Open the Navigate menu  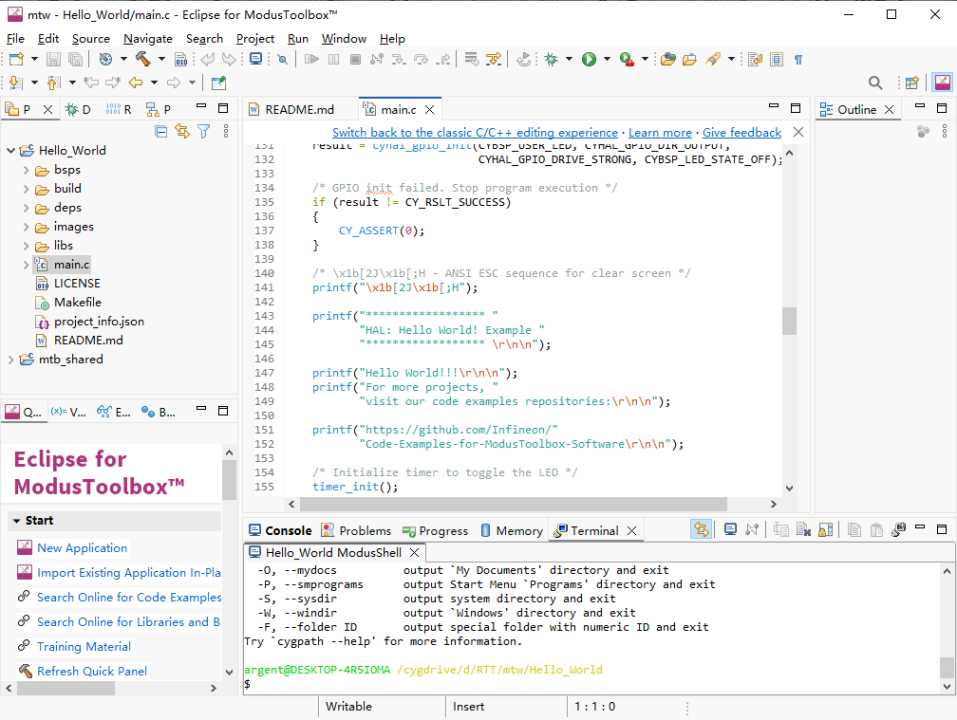(148, 38)
